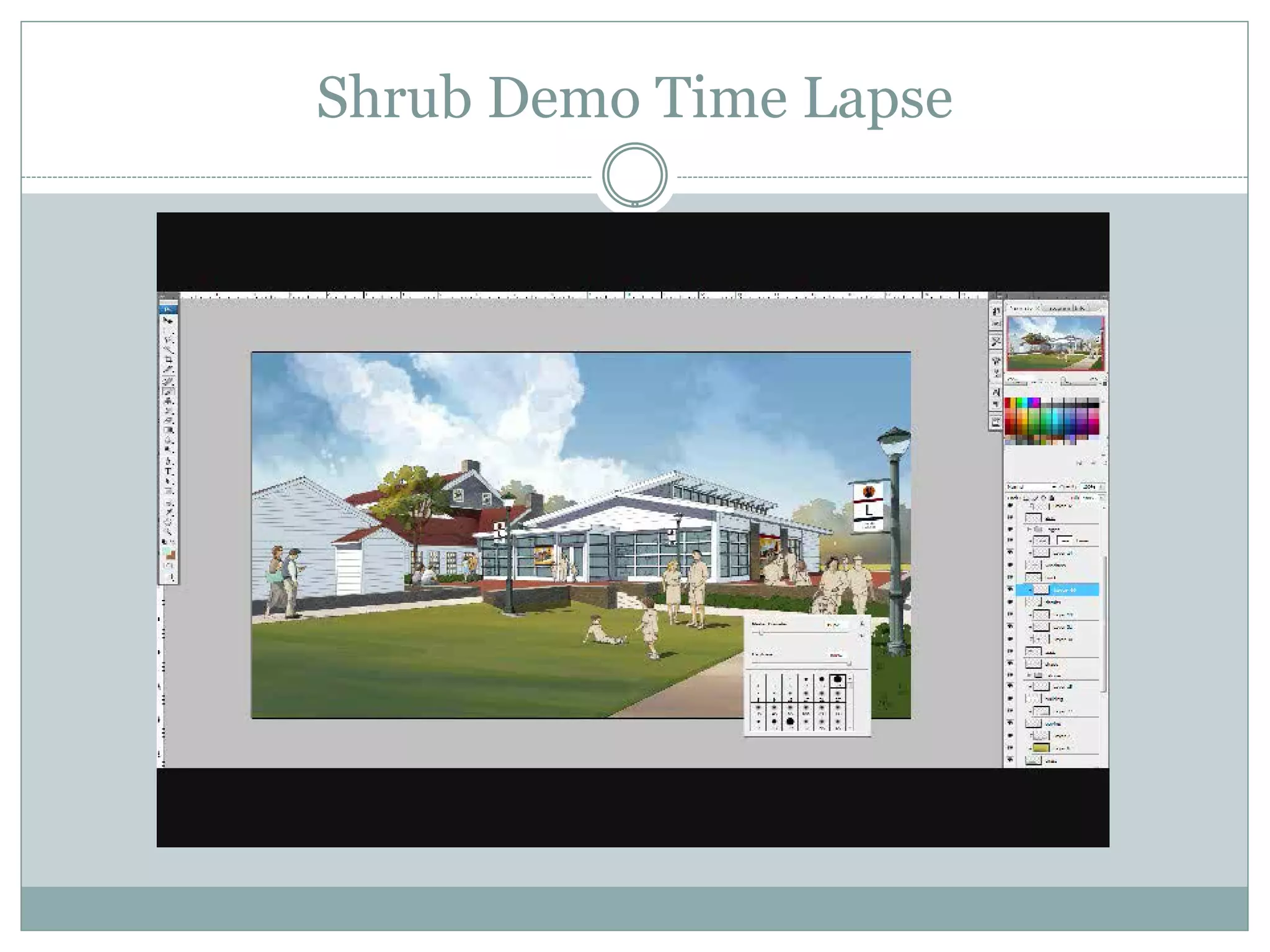
Task: Open brush picker flyout menu arrow
Action: pyautogui.click(x=862, y=624)
